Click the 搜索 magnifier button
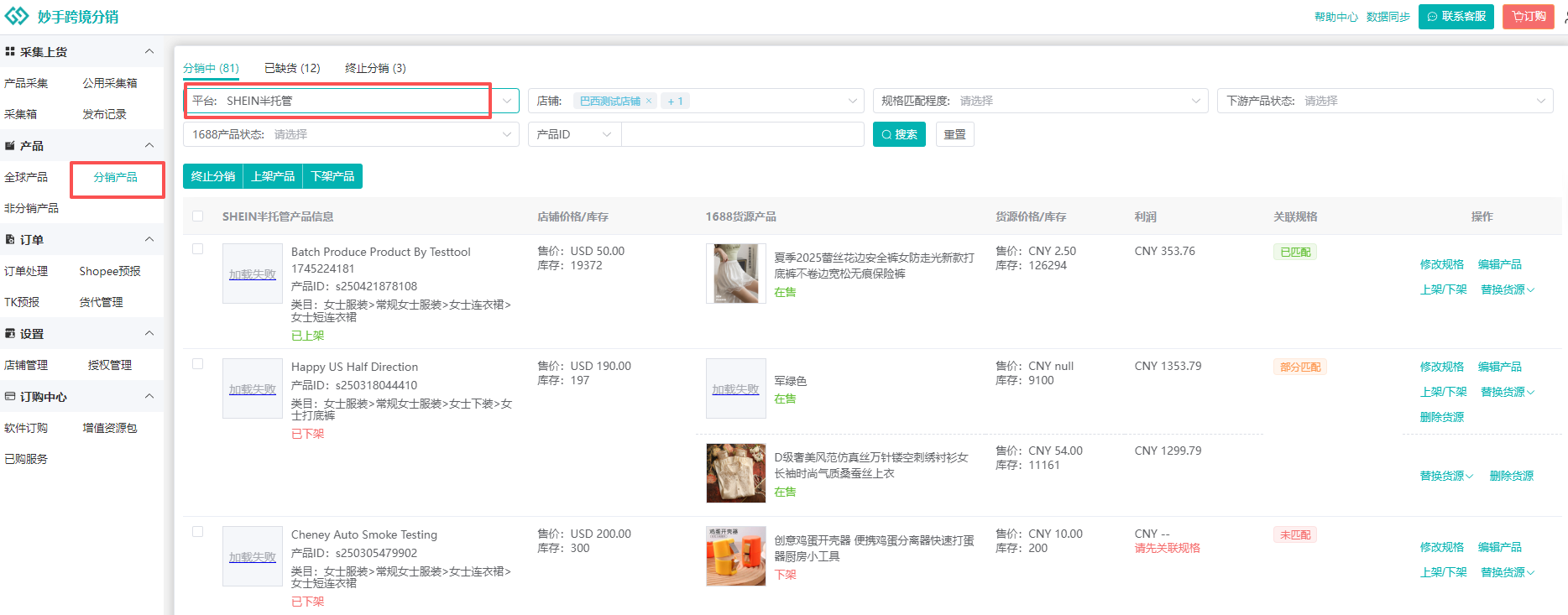This screenshot has width=1568, height=615. coord(898,134)
